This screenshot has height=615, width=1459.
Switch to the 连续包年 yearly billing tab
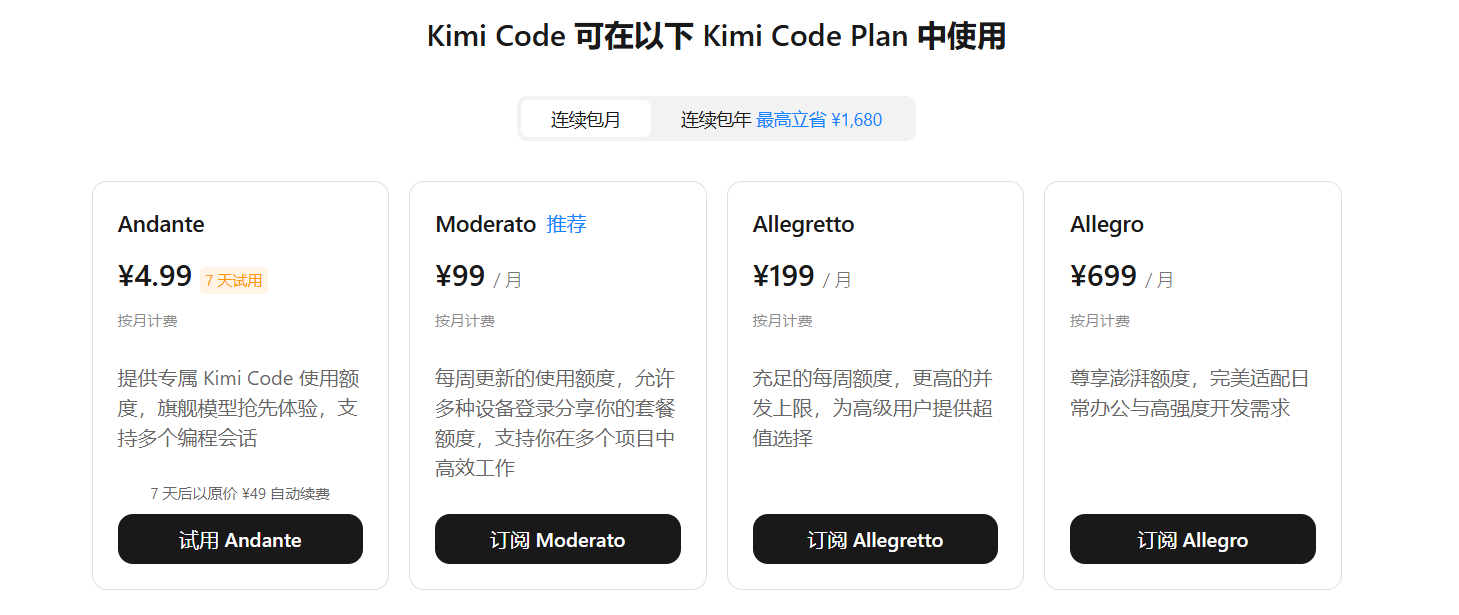[x=716, y=120]
